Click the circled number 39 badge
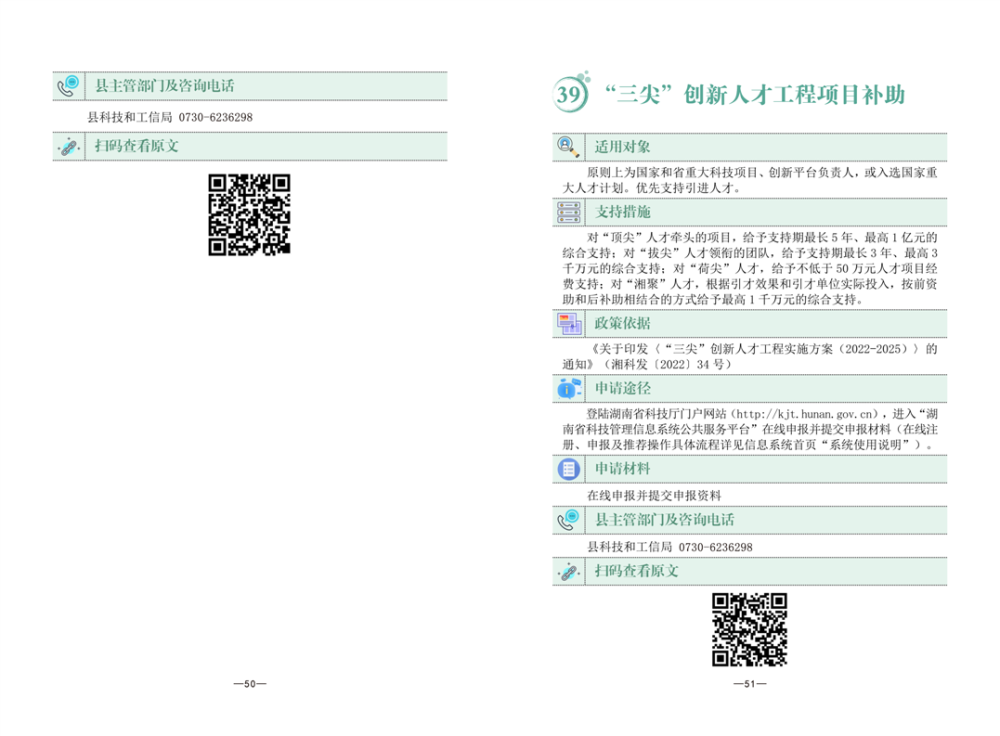This screenshot has height=736, width=1000. pyautogui.click(x=569, y=96)
